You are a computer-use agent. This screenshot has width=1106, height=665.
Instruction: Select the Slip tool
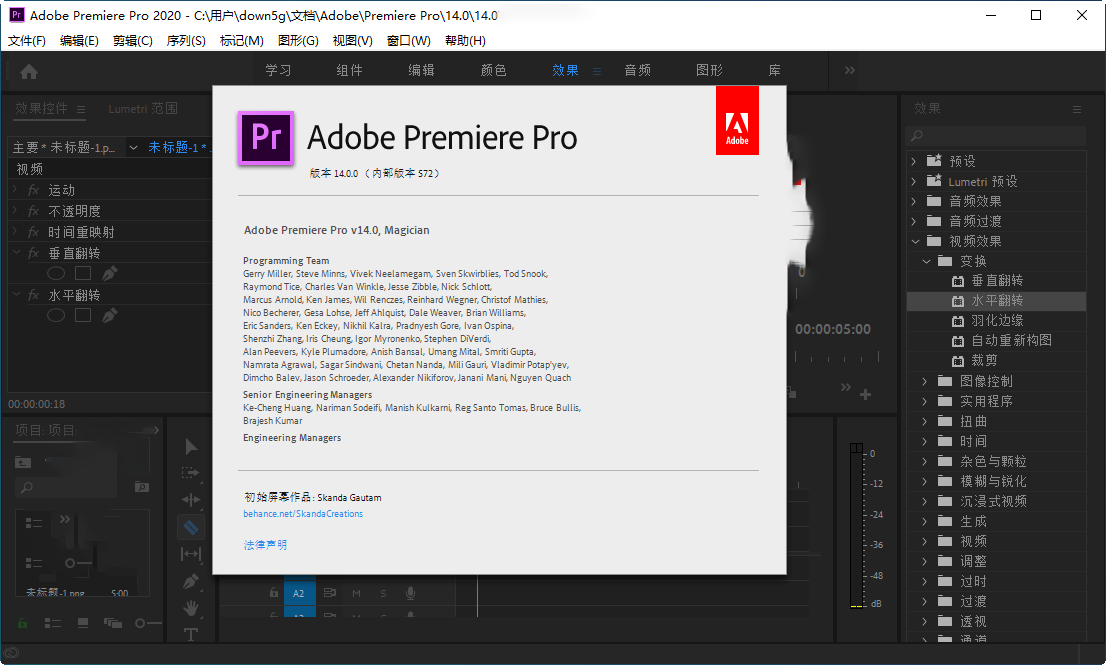[191, 554]
